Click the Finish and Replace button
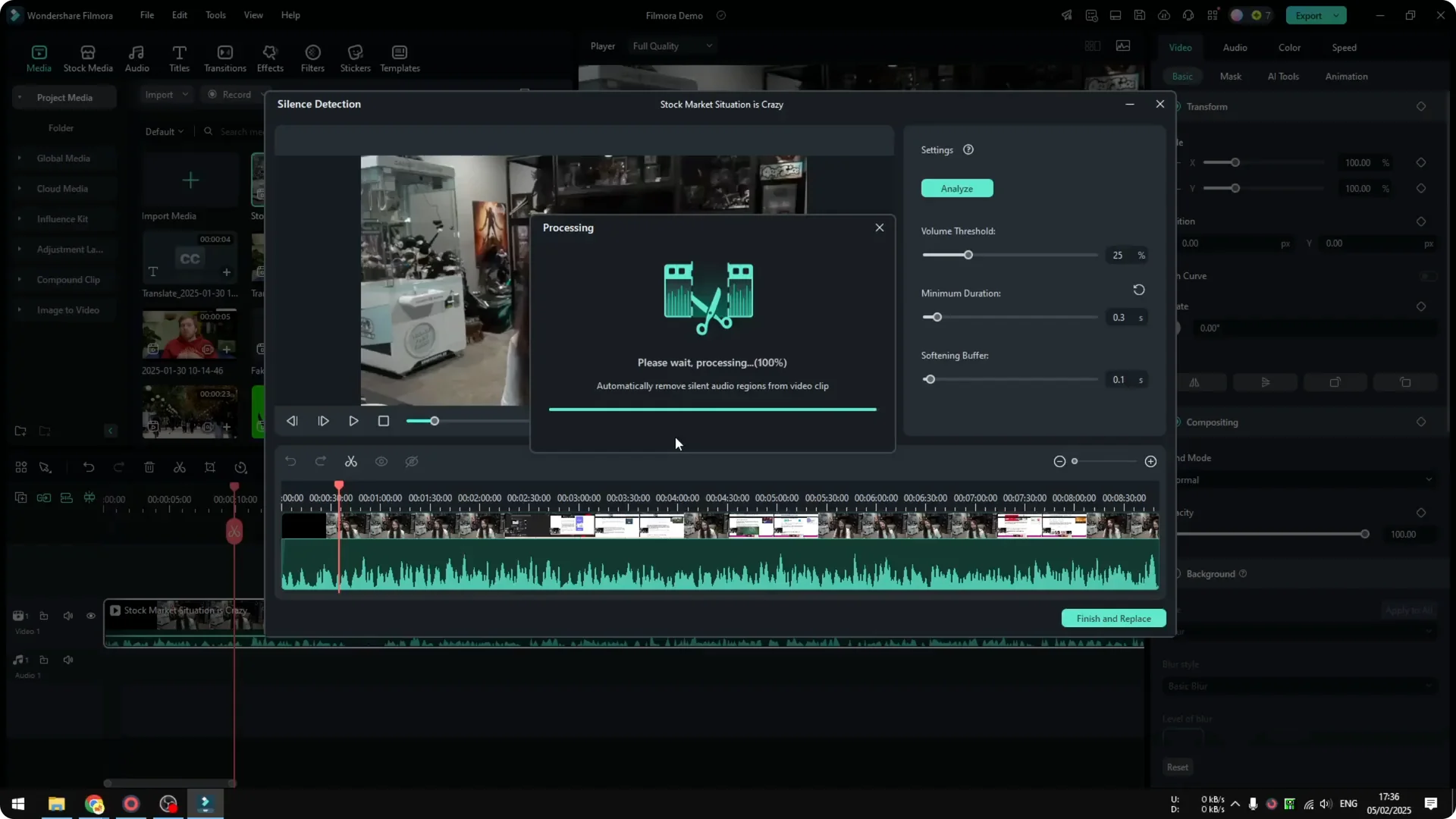 click(x=1113, y=618)
